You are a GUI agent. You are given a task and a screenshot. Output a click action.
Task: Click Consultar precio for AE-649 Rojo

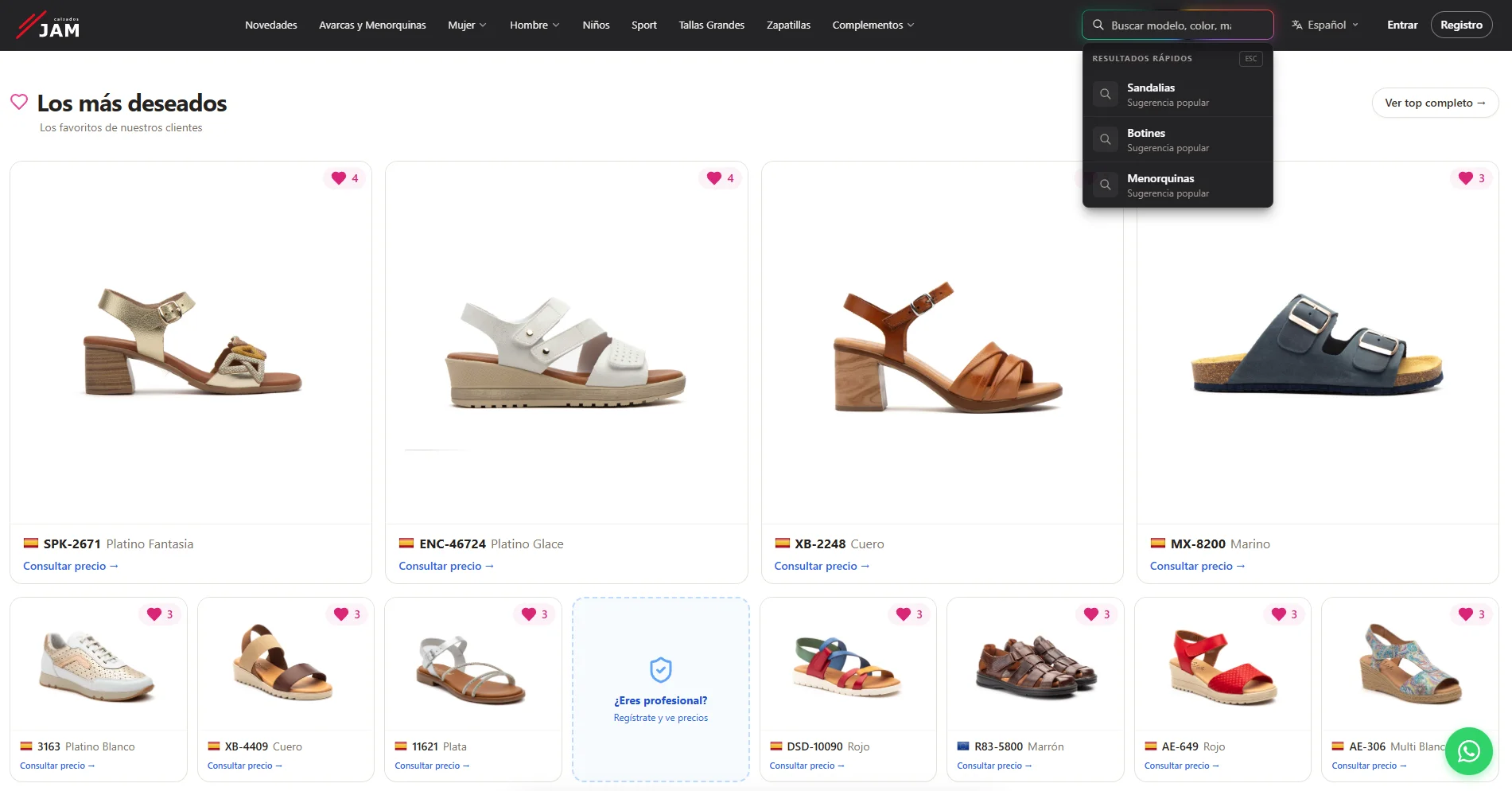pyautogui.click(x=1181, y=766)
